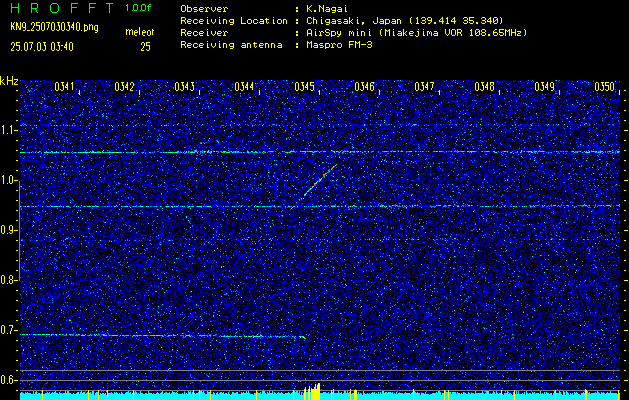This screenshot has width=629, height=400.
Task: Click time marker 0347
Action: (x=424, y=86)
